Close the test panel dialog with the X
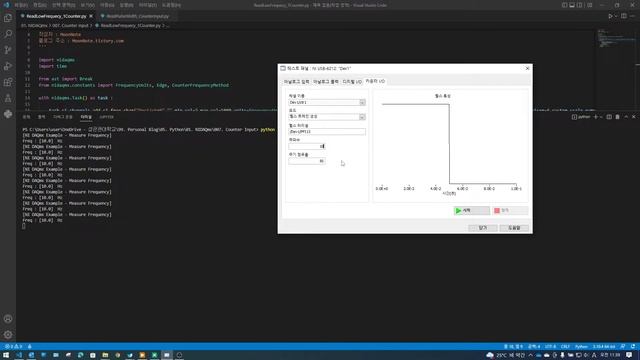Screen dimensions: 640x360 527,69
